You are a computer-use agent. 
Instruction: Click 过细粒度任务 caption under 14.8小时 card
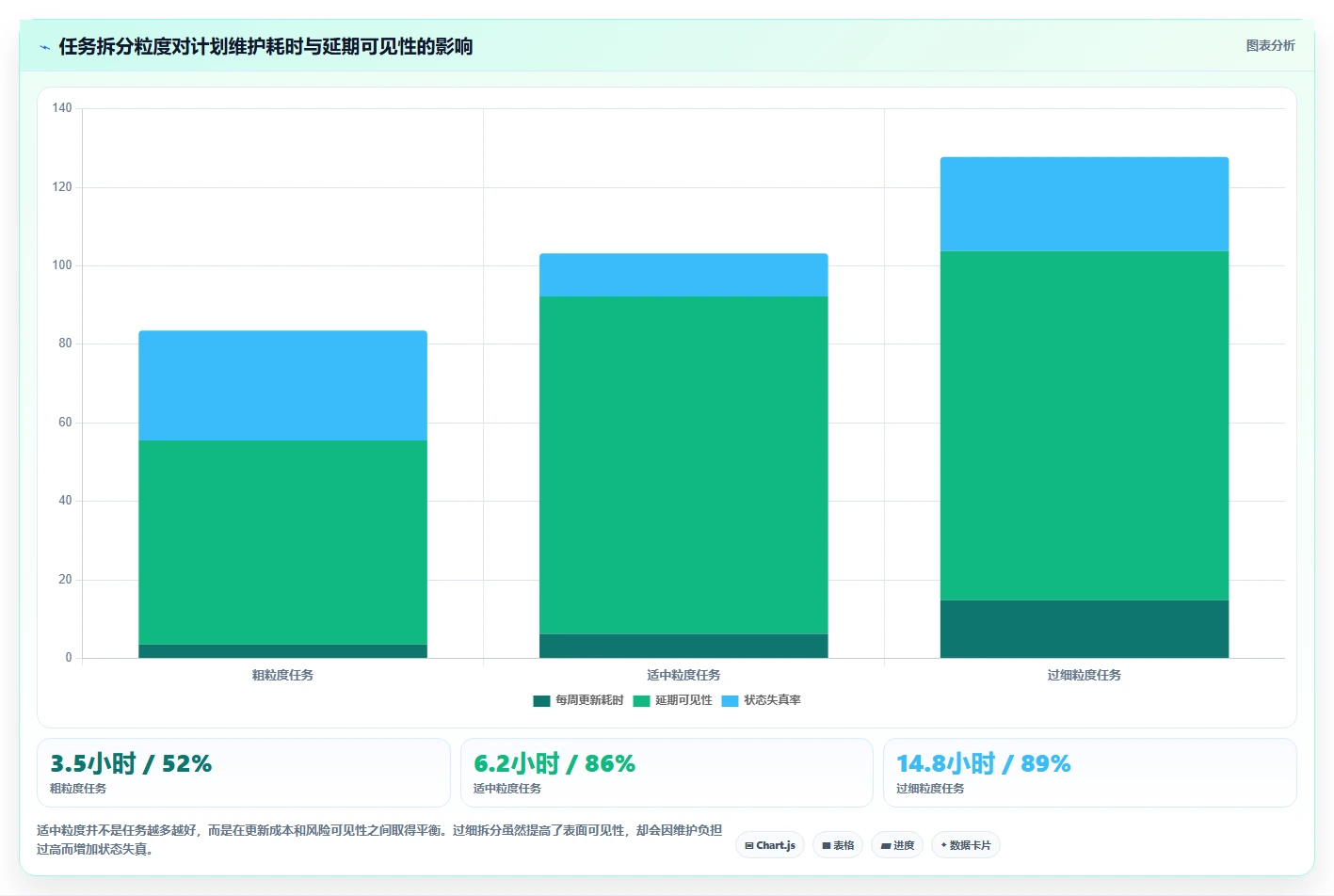pos(930,789)
